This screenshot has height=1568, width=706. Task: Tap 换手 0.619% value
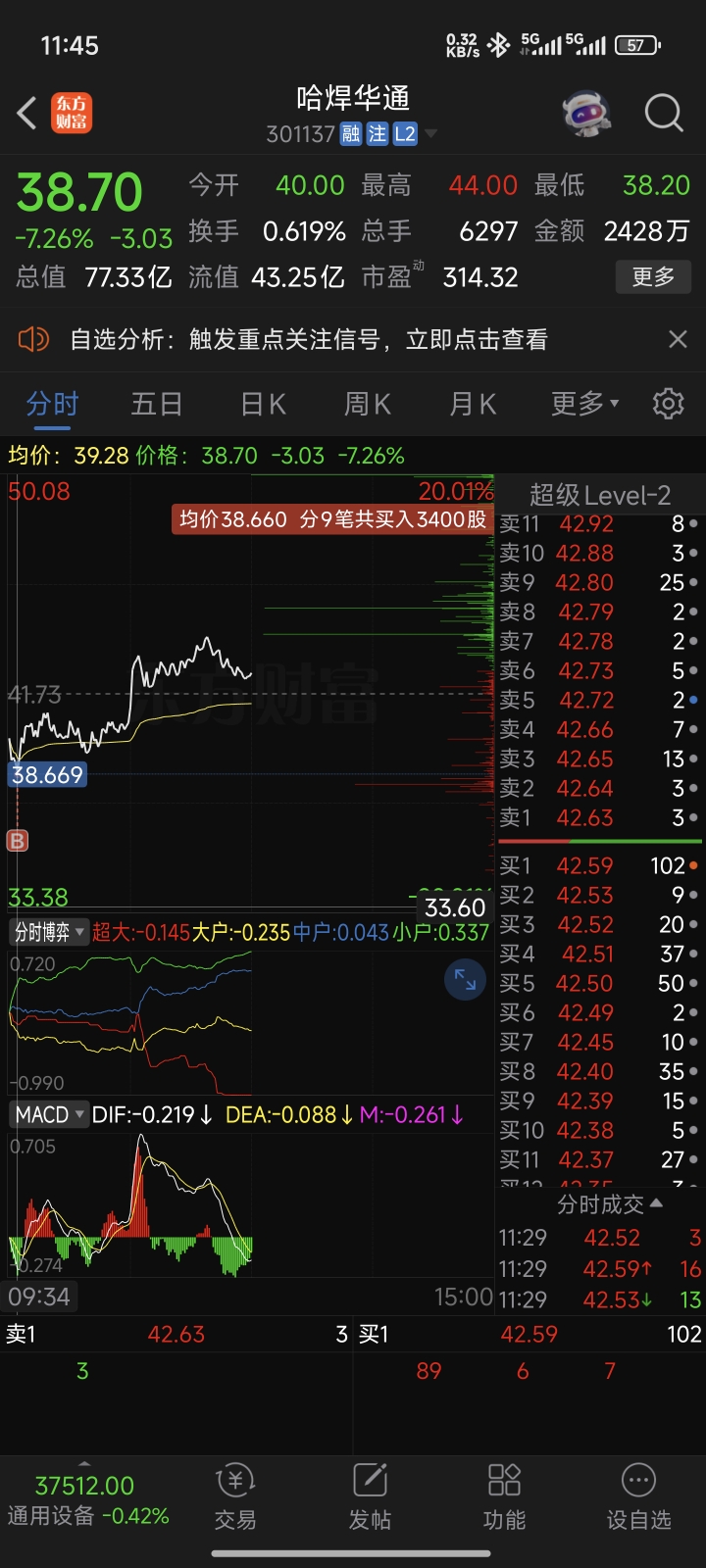coord(304,231)
